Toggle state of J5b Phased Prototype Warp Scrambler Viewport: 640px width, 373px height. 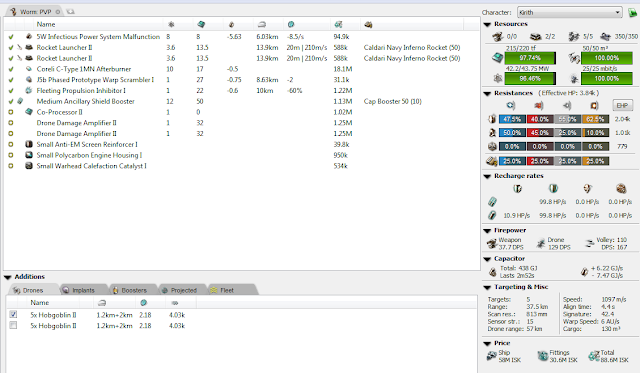pyautogui.click(x=11, y=80)
